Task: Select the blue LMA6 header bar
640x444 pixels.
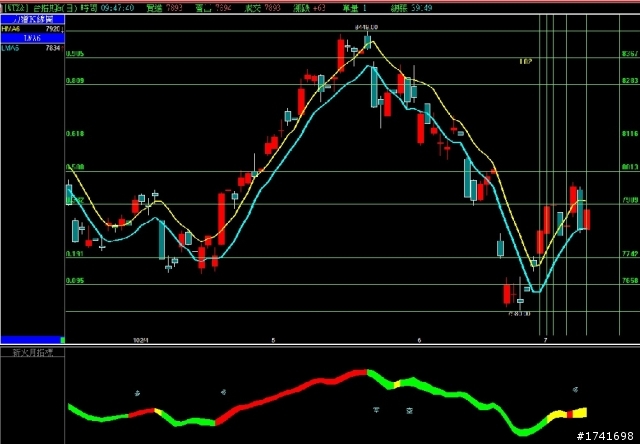Action: click(x=33, y=38)
